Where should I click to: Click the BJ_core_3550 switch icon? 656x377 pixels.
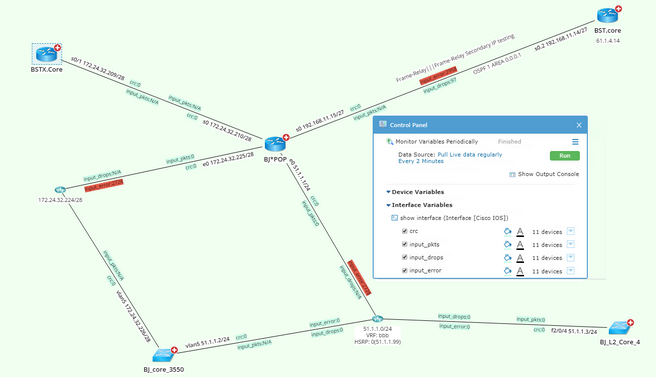click(163, 355)
